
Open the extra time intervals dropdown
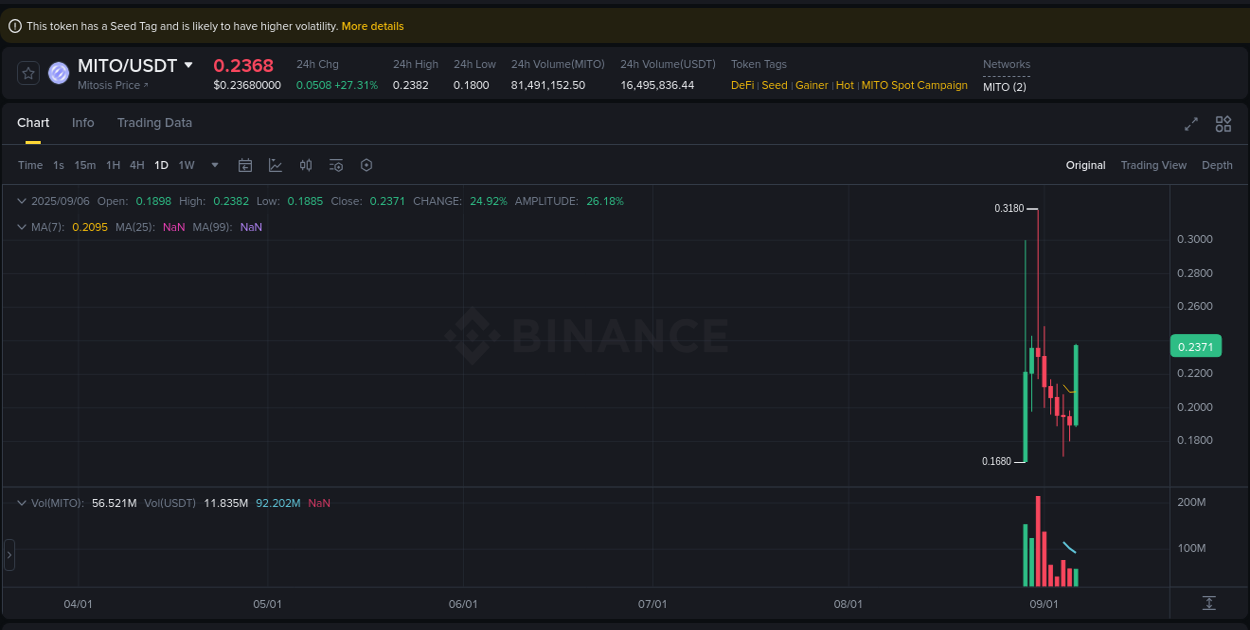[x=214, y=165]
